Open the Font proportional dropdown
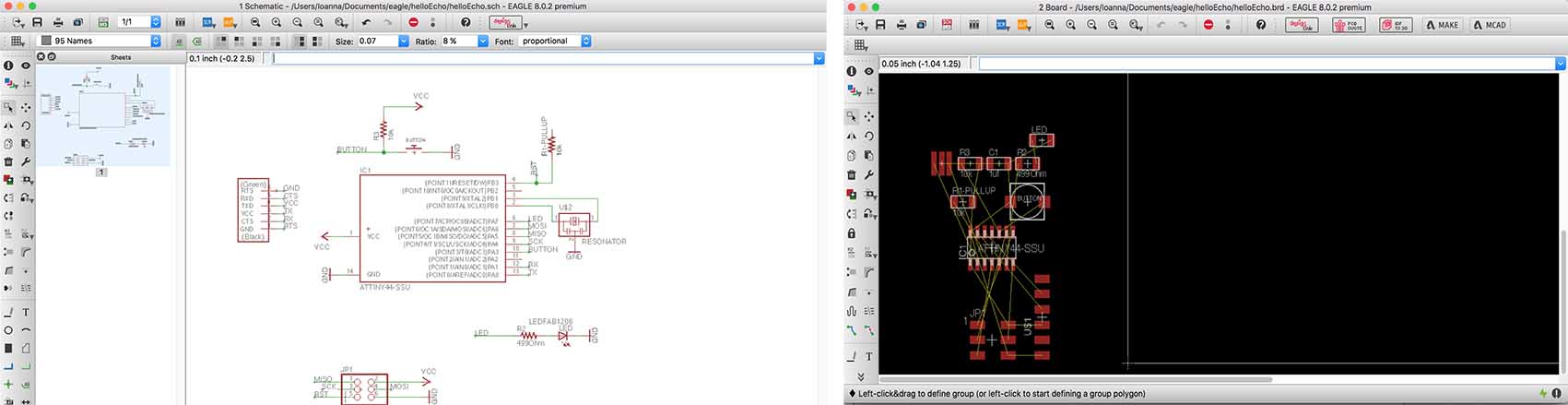The height and width of the screenshot is (405, 1568). point(586,41)
